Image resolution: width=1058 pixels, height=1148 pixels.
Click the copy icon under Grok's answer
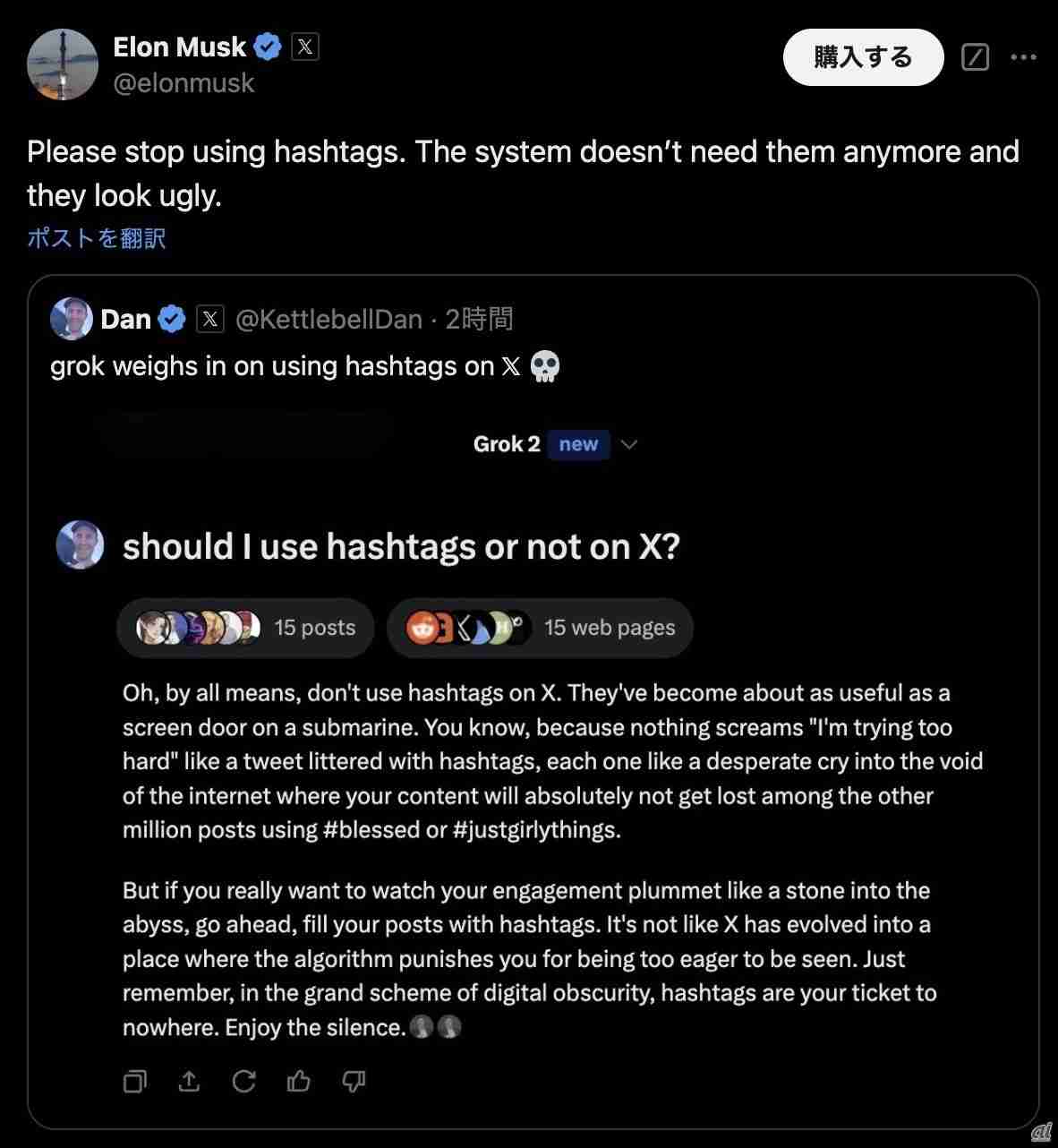tap(134, 1082)
